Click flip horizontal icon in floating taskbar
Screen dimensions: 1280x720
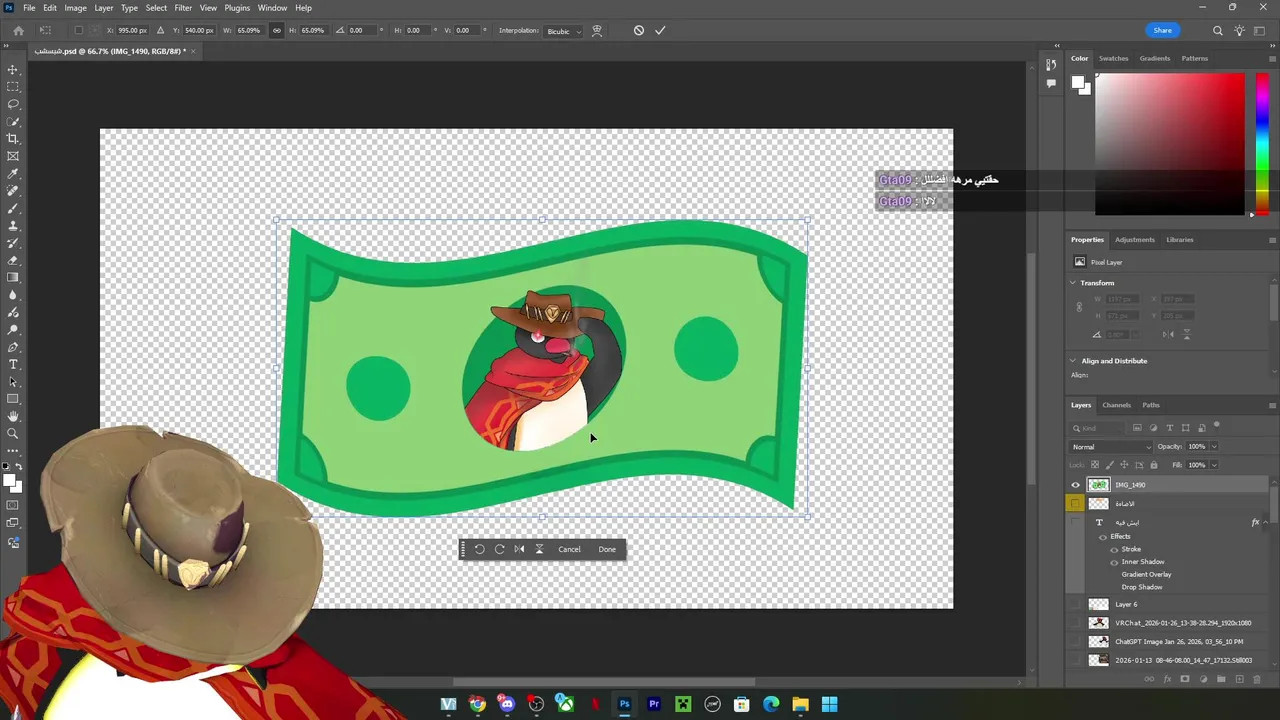point(519,549)
